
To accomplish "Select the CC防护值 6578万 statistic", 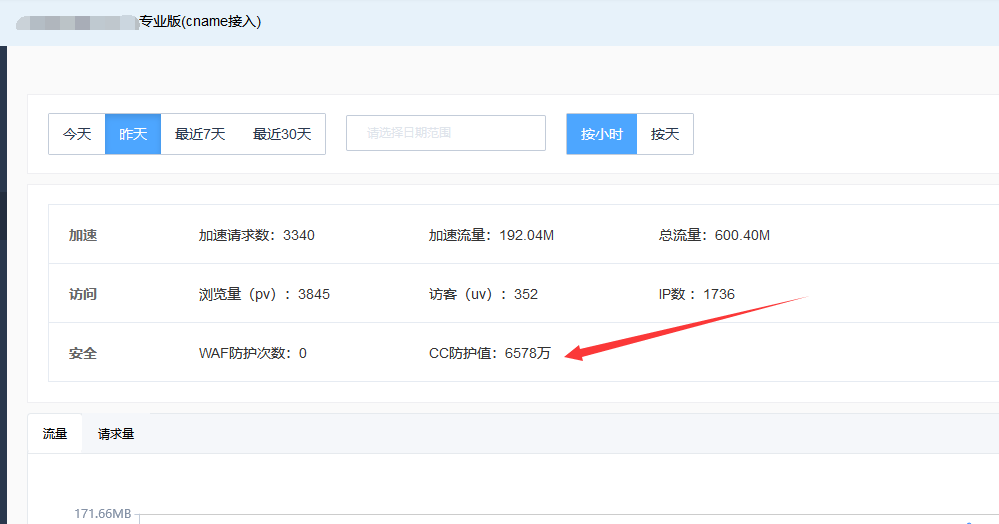I will click(x=489, y=353).
